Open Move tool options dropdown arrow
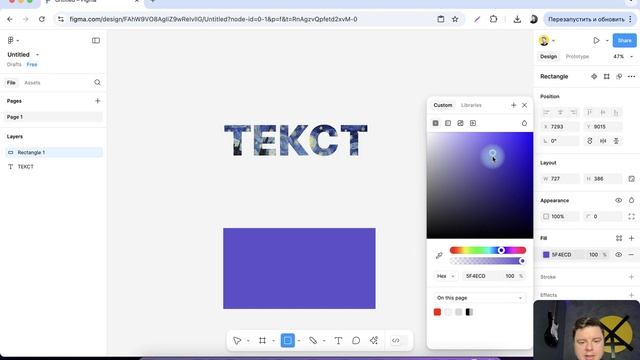This screenshot has width=640, height=360. 248,341
